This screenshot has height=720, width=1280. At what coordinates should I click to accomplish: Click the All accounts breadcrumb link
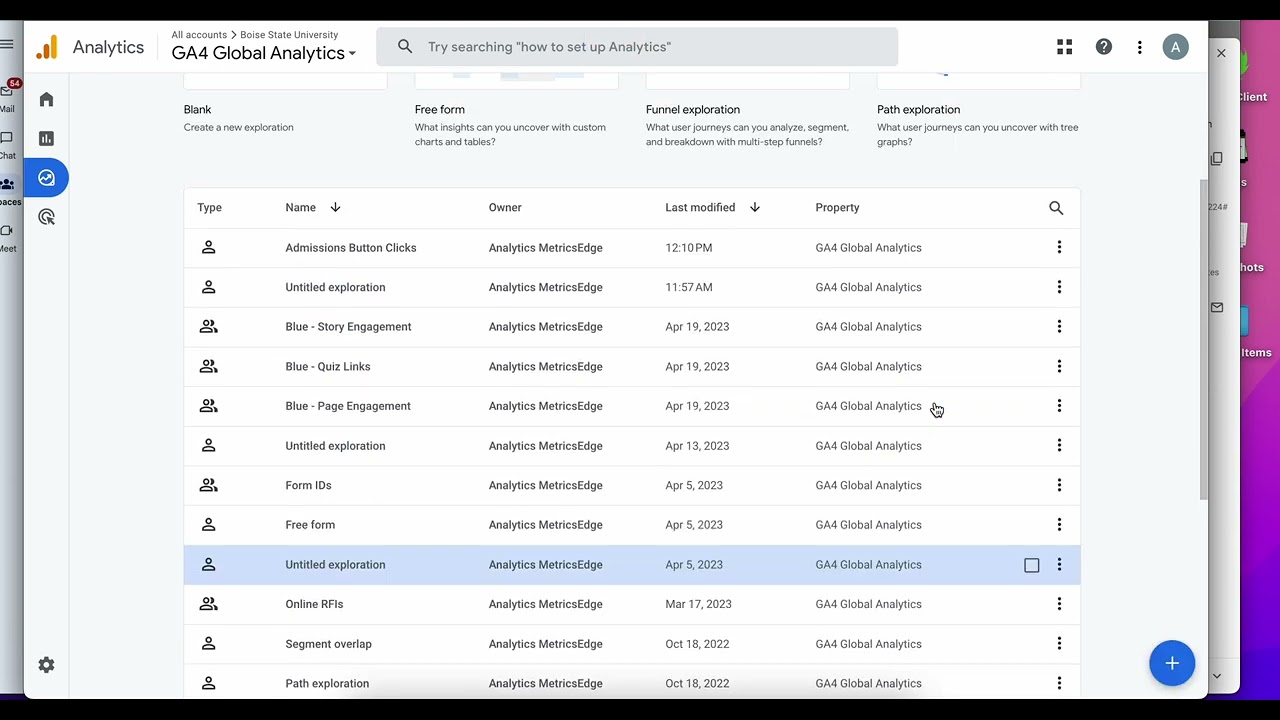click(199, 35)
